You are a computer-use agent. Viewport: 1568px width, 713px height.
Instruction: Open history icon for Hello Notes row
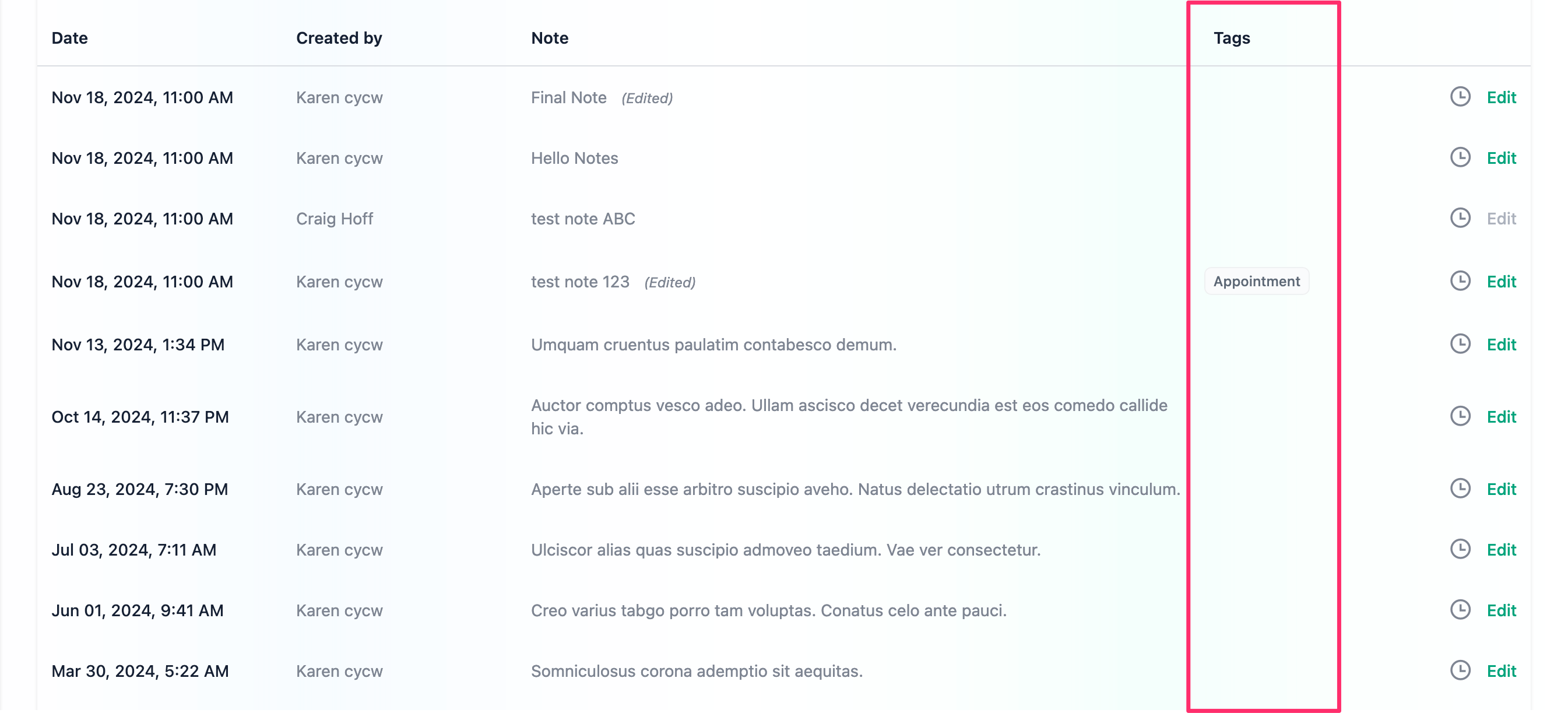point(1460,158)
